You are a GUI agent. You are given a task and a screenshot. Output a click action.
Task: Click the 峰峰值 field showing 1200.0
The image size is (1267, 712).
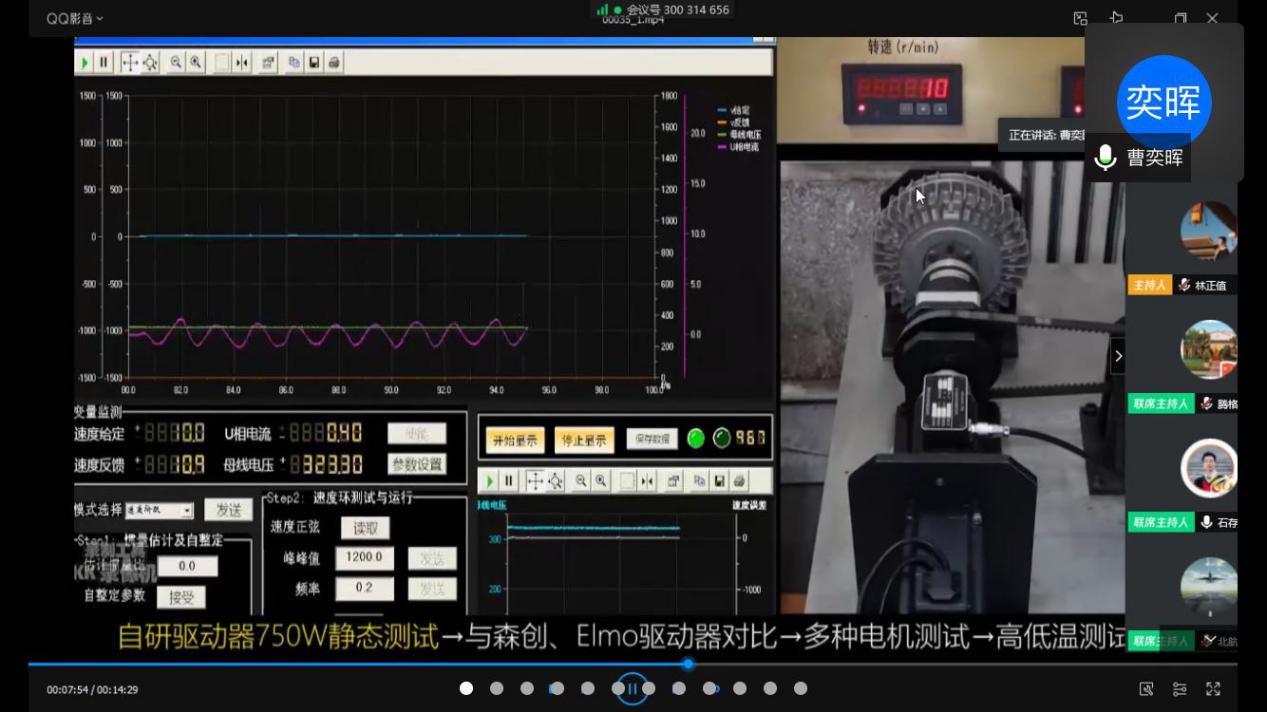click(x=364, y=558)
